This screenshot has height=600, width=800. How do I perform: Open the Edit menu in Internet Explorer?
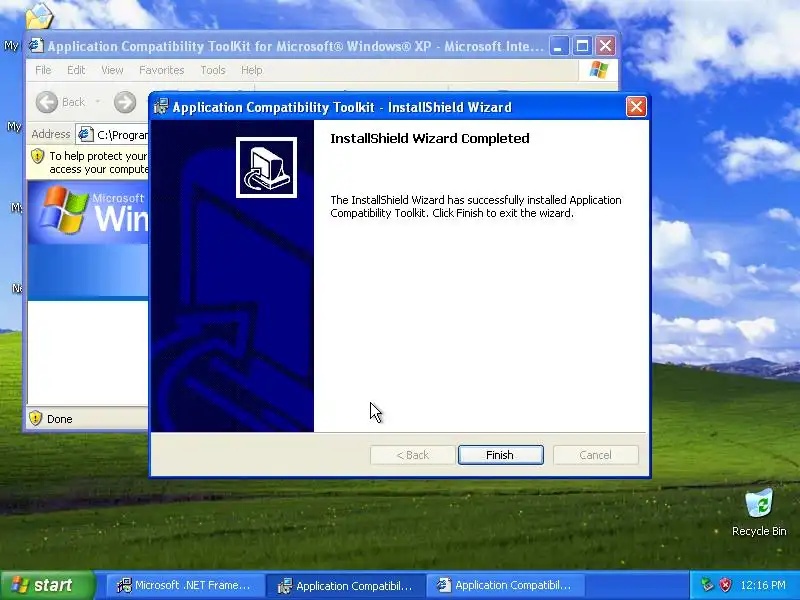point(76,70)
